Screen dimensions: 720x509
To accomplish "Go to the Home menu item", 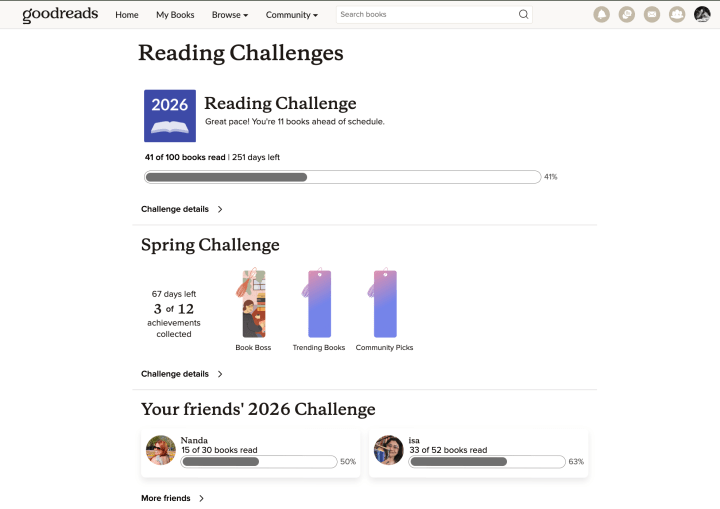I will pos(127,15).
